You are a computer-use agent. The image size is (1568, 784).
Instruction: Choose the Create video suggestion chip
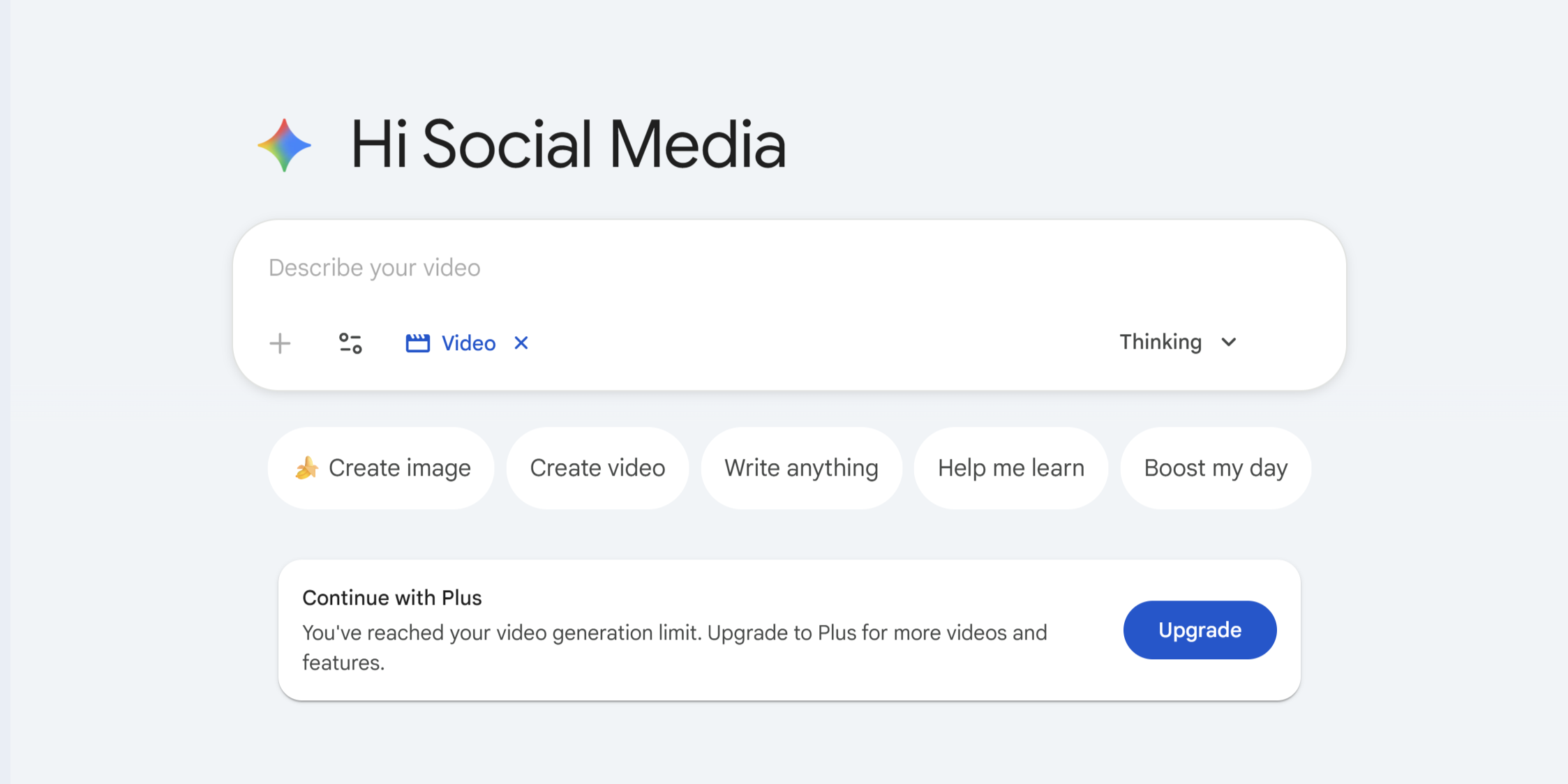(x=597, y=467)
